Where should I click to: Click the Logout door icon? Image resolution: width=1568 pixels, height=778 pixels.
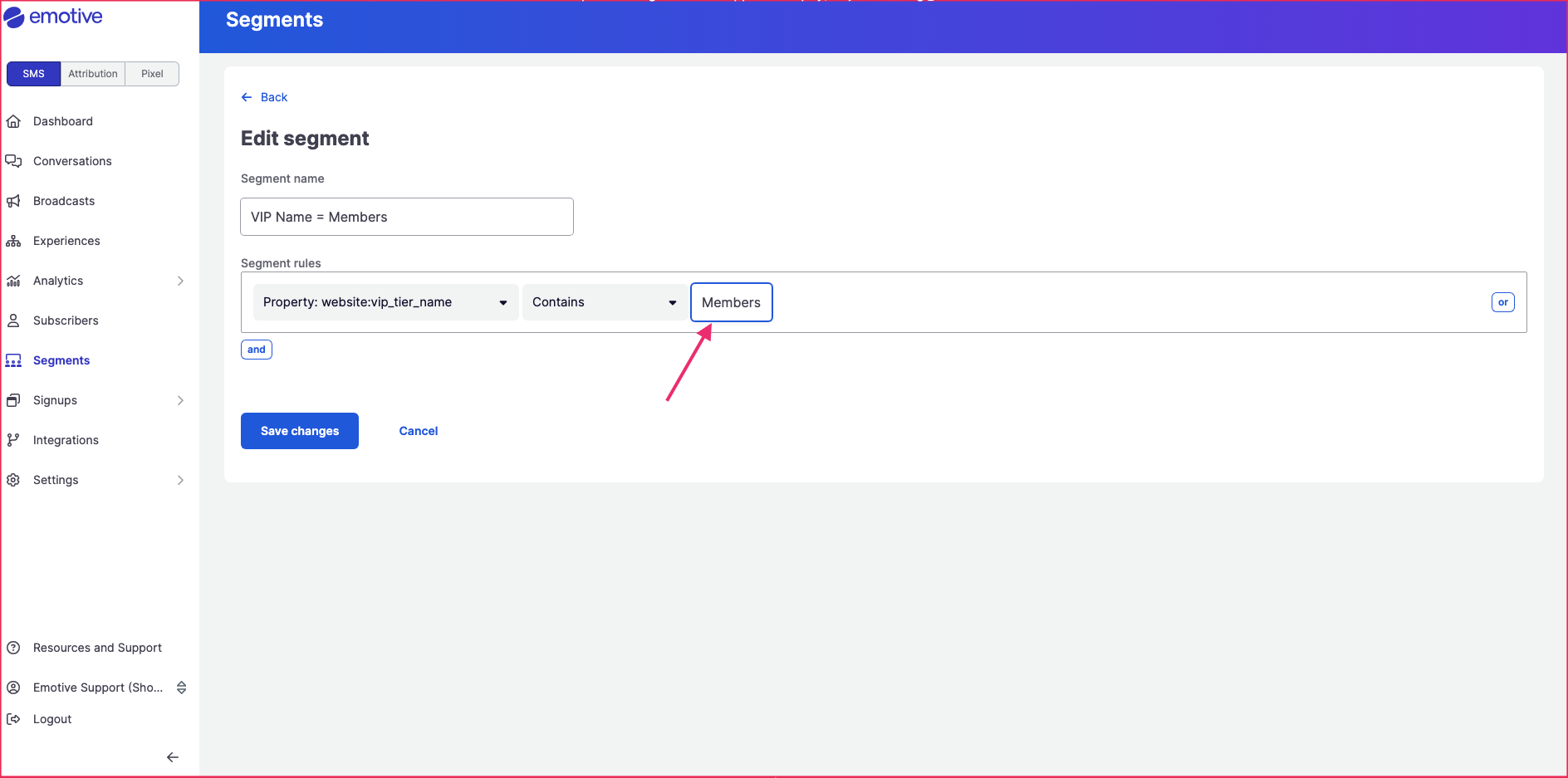pos(13,719)
